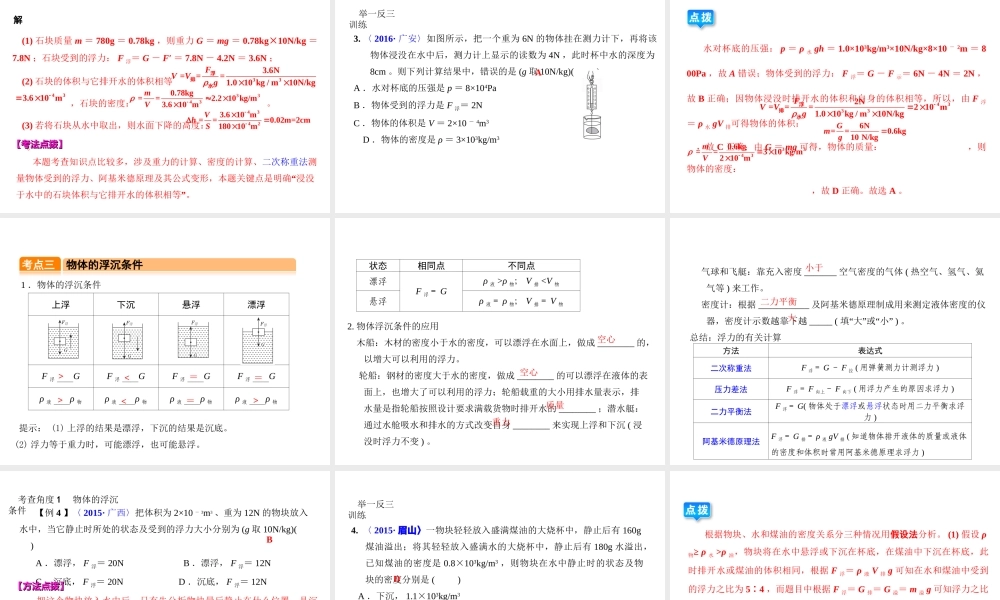Click the red answer 空心 in the 木船 line

[607, 340]
